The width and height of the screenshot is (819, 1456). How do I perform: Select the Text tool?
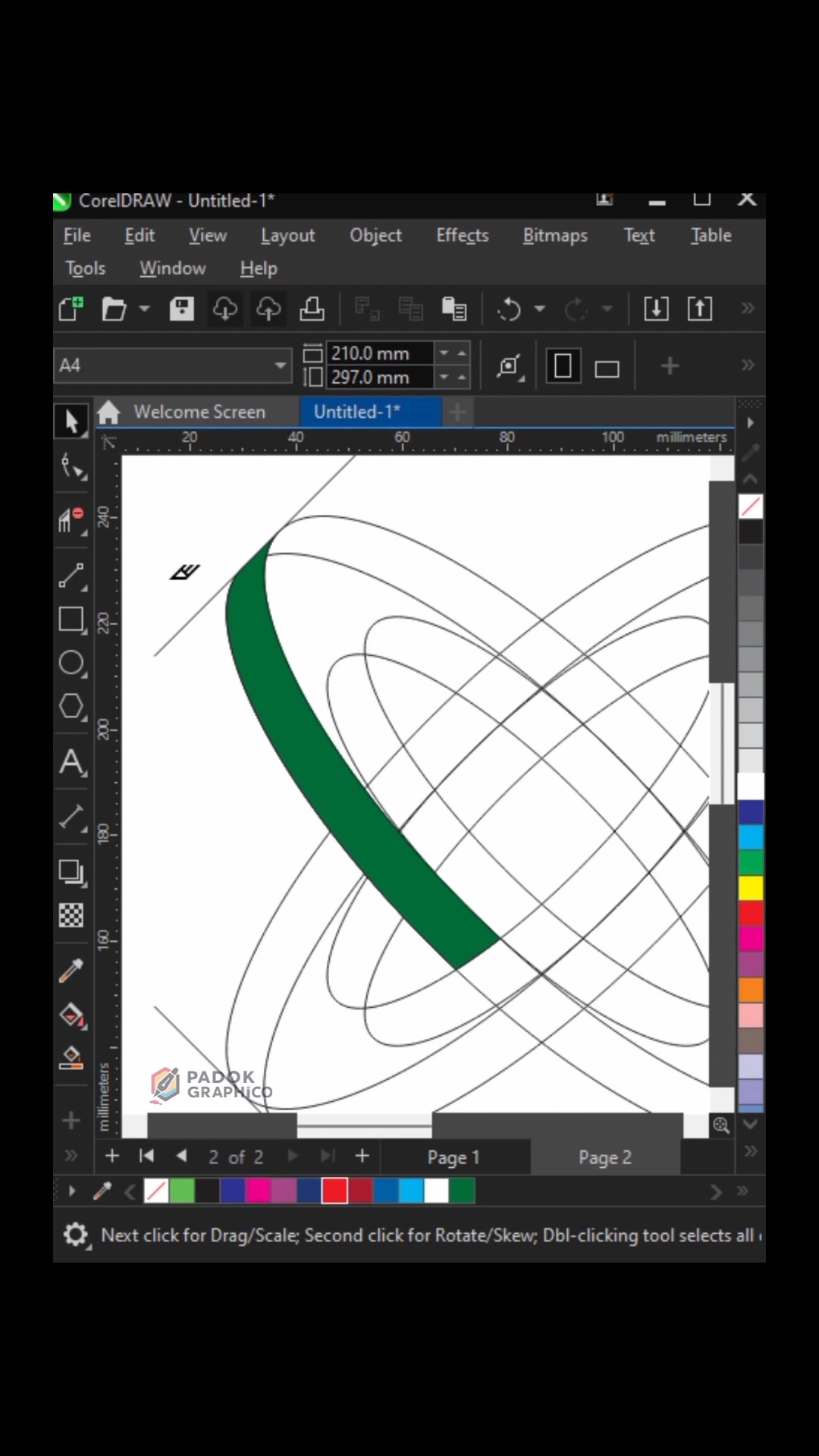pos(71,762)
